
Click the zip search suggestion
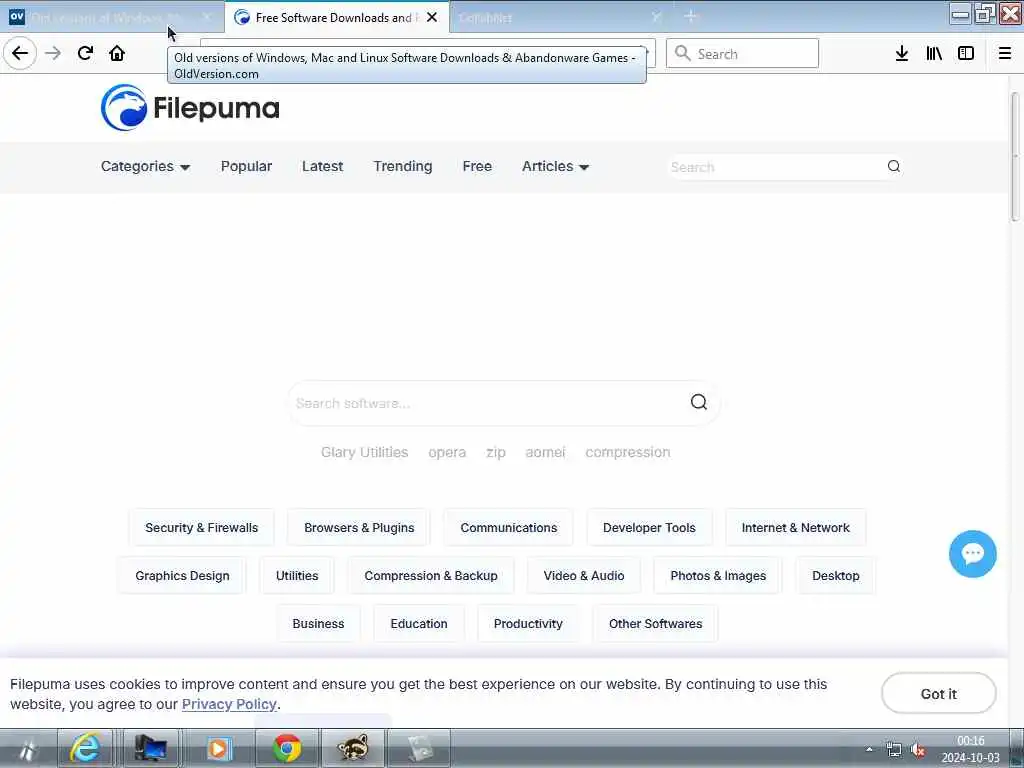point(496,452)
